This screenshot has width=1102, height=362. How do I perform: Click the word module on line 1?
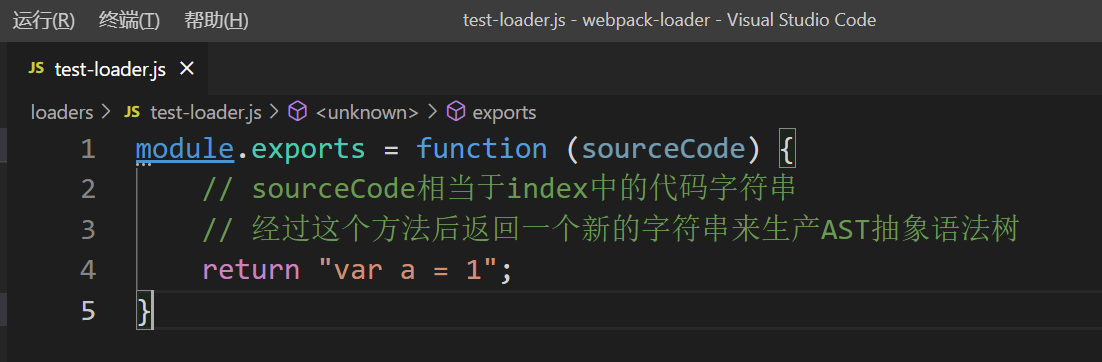click(185, 149)
